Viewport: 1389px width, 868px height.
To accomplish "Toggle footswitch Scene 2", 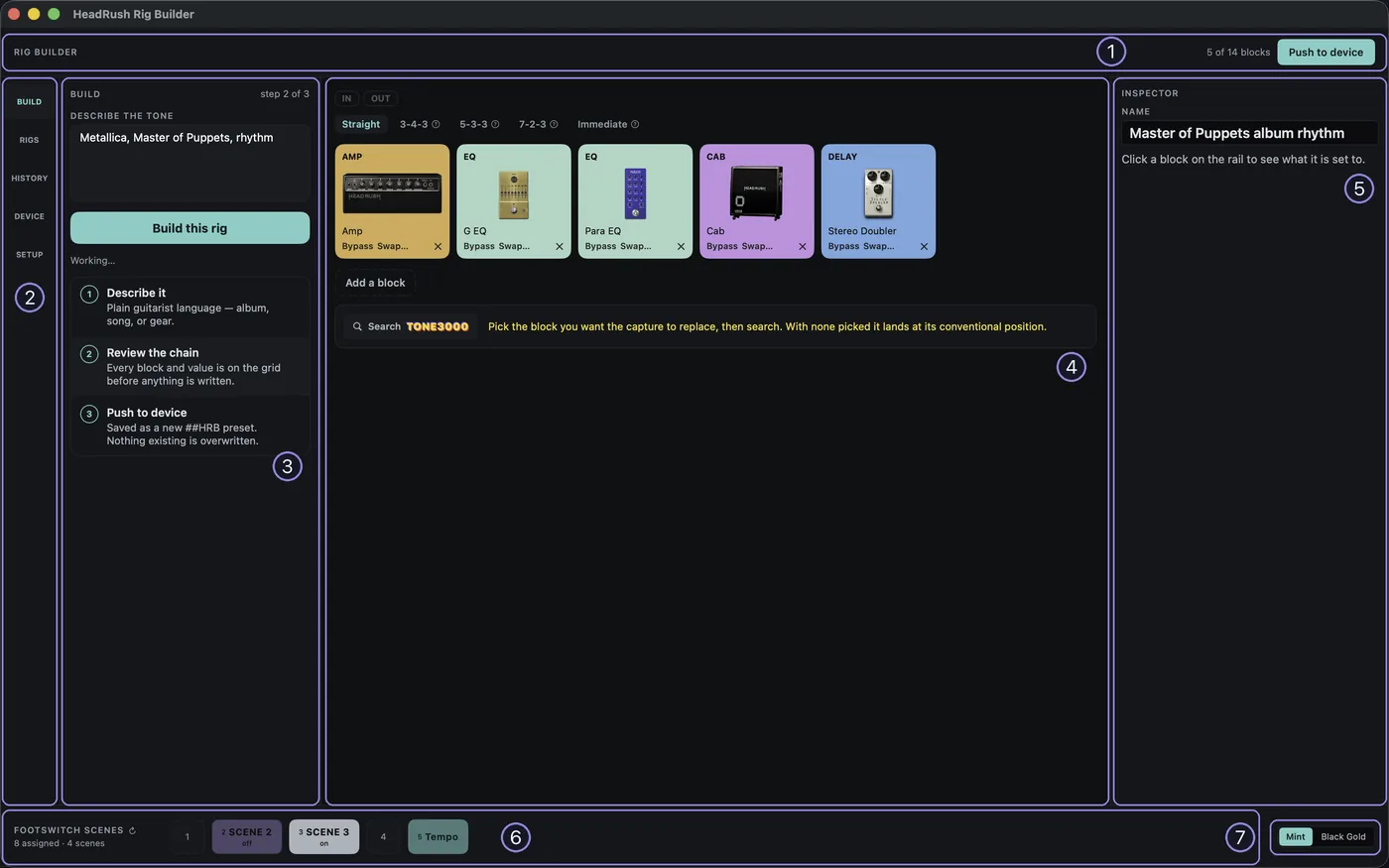I will point(247,837).
